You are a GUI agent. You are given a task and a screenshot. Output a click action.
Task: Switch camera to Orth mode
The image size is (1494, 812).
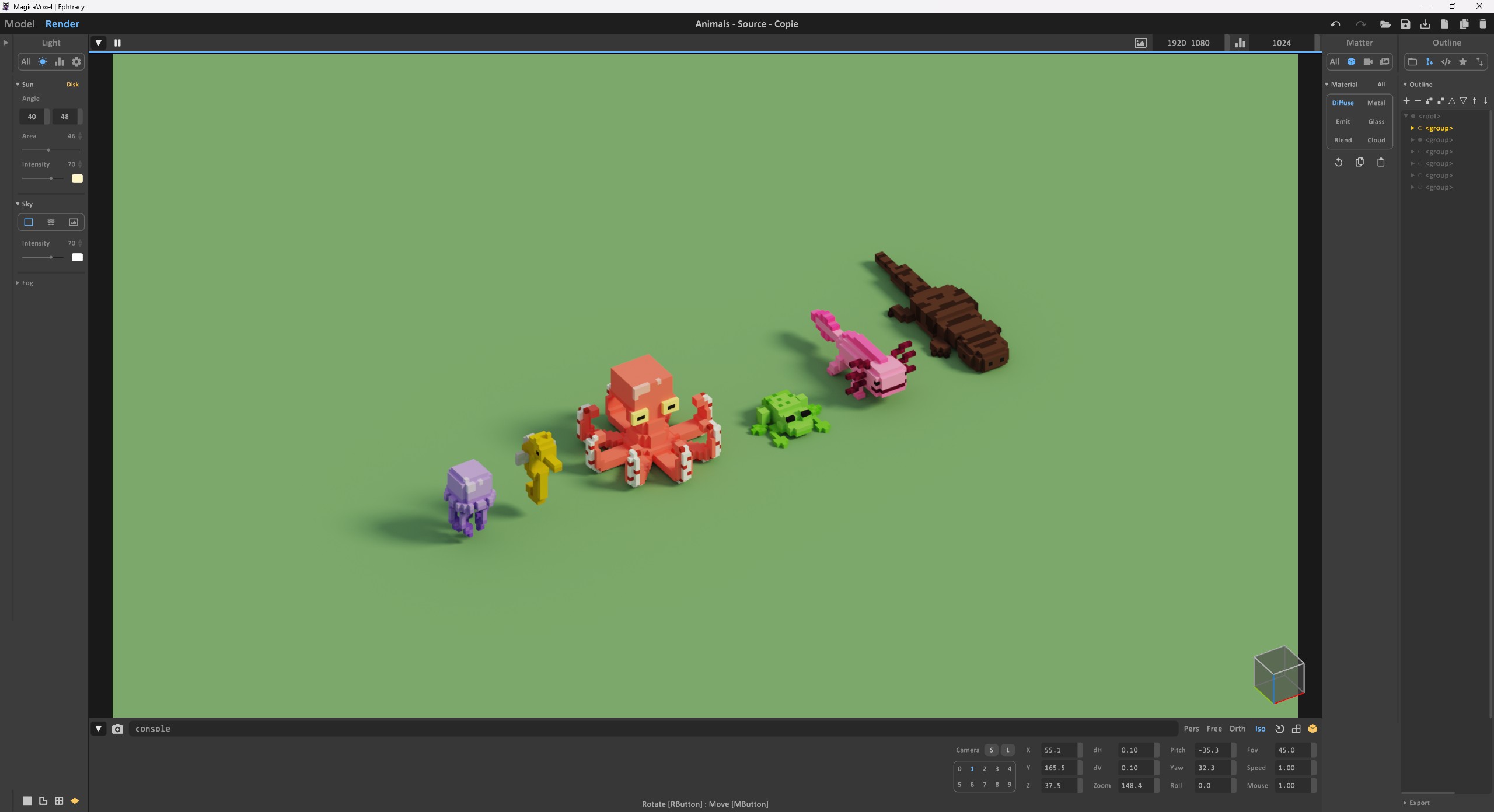pyautogui.click(x=1237, y=729)
